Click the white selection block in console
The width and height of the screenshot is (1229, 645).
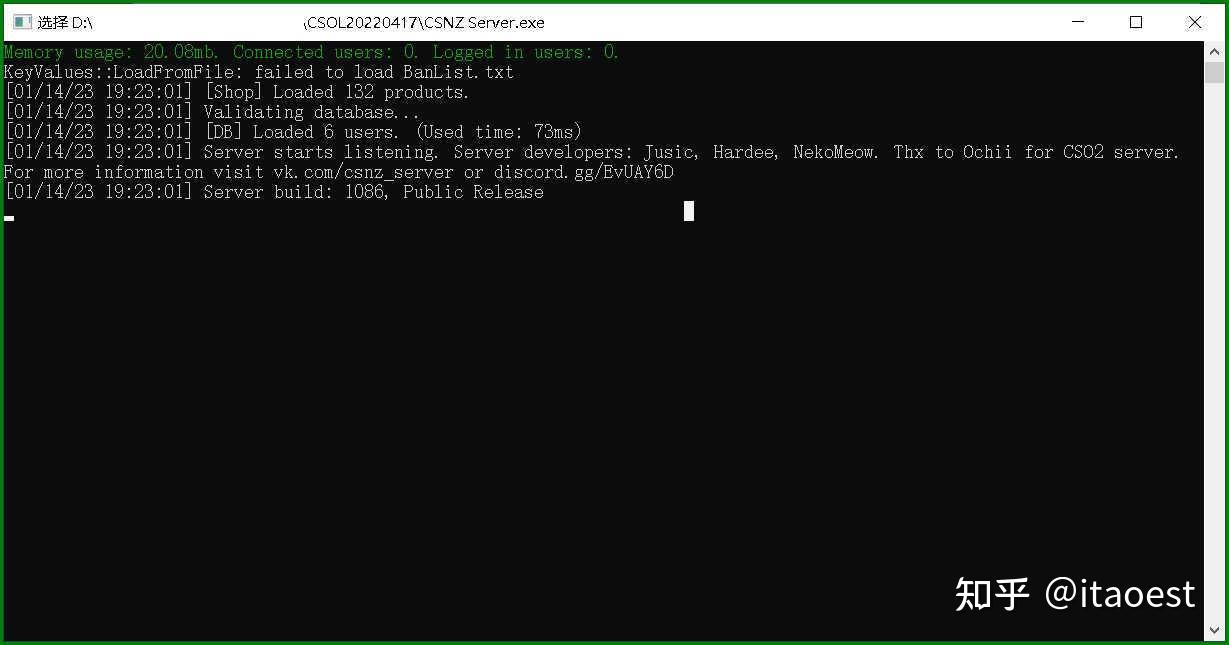(x=689, y=211)
